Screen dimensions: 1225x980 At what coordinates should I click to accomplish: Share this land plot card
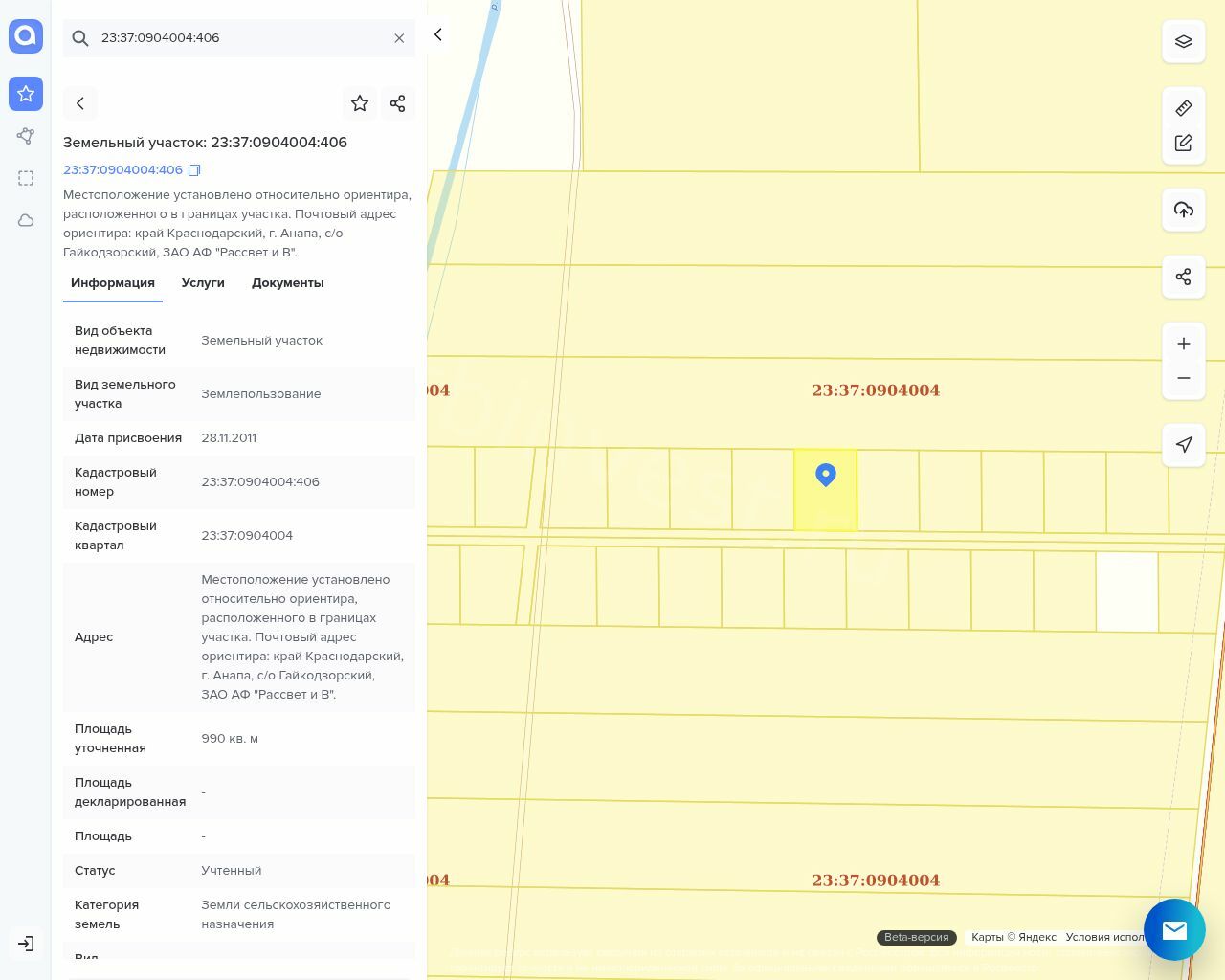(x=398, y=103)
